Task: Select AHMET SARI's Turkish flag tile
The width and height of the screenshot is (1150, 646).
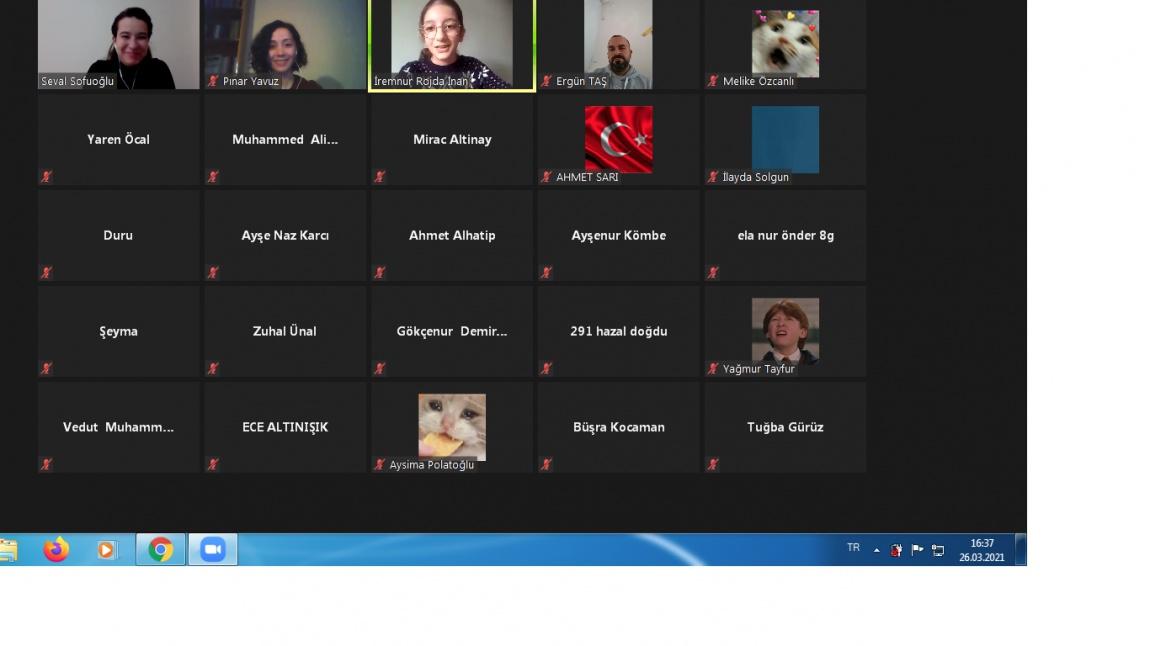Action: (618, 139)
